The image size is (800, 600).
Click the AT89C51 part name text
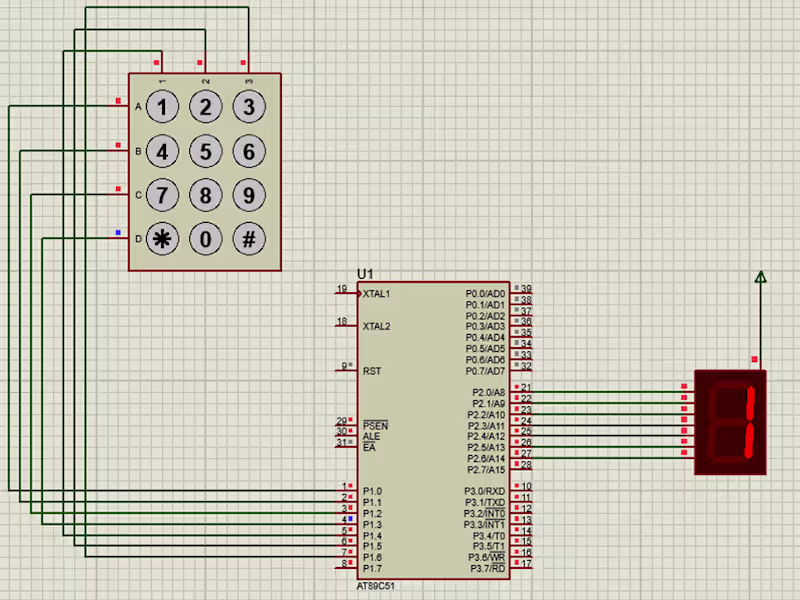[376, 586]
